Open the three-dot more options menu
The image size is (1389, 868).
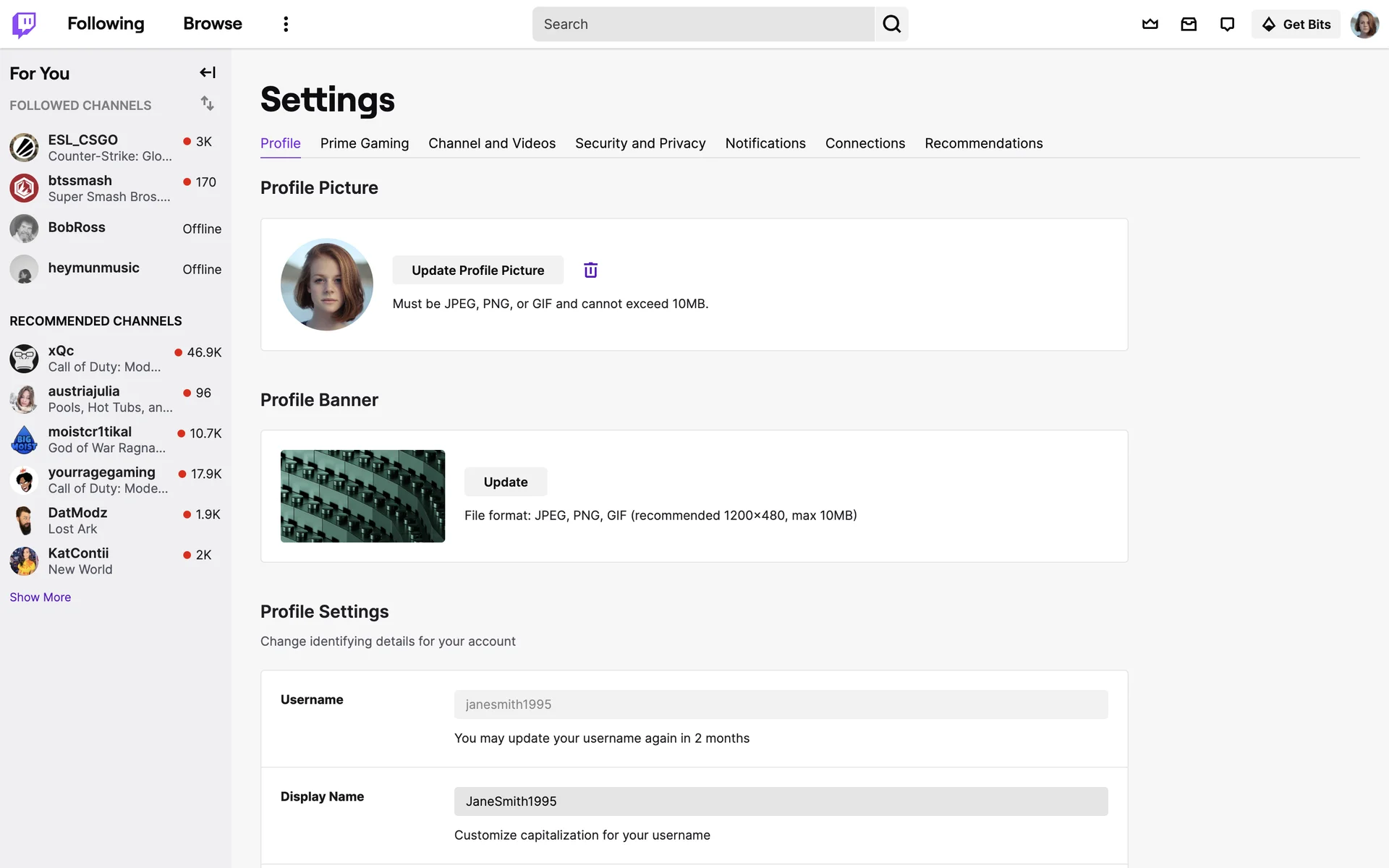pos(286,25)
